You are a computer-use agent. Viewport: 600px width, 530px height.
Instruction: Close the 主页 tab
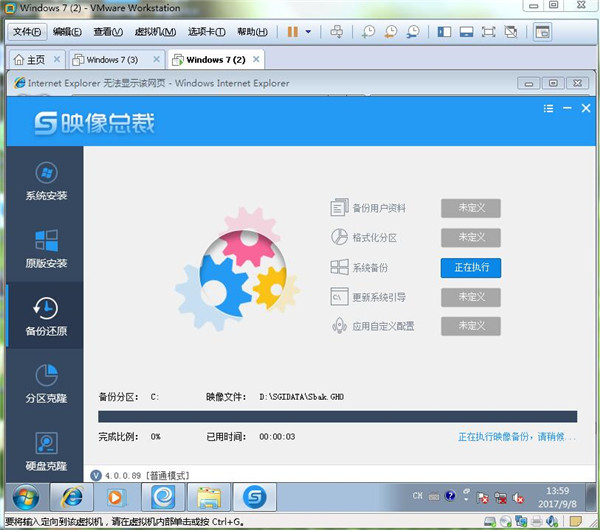(57, 59)
